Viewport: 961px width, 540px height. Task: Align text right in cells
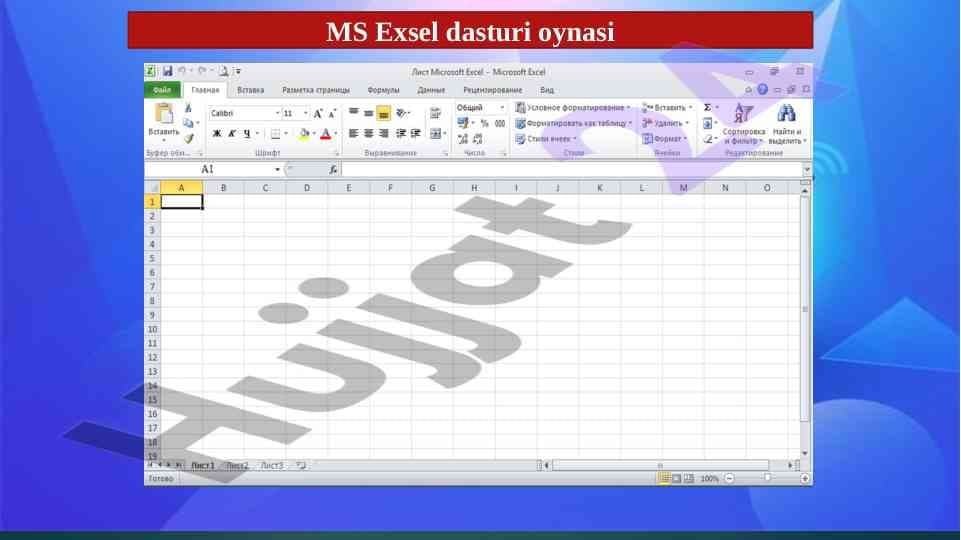pos(384,133)
